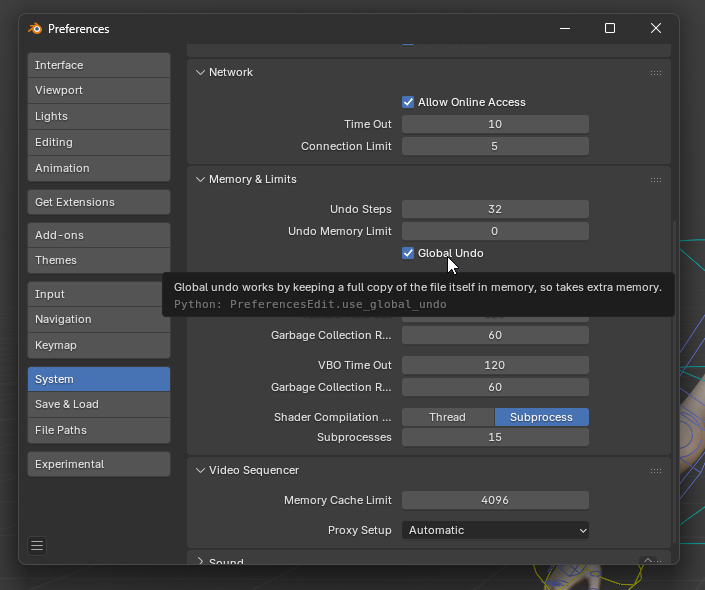Viewport: 705px width, 590px height.
Task: Click the Blender logo in title bar
Action: (35, 29)
